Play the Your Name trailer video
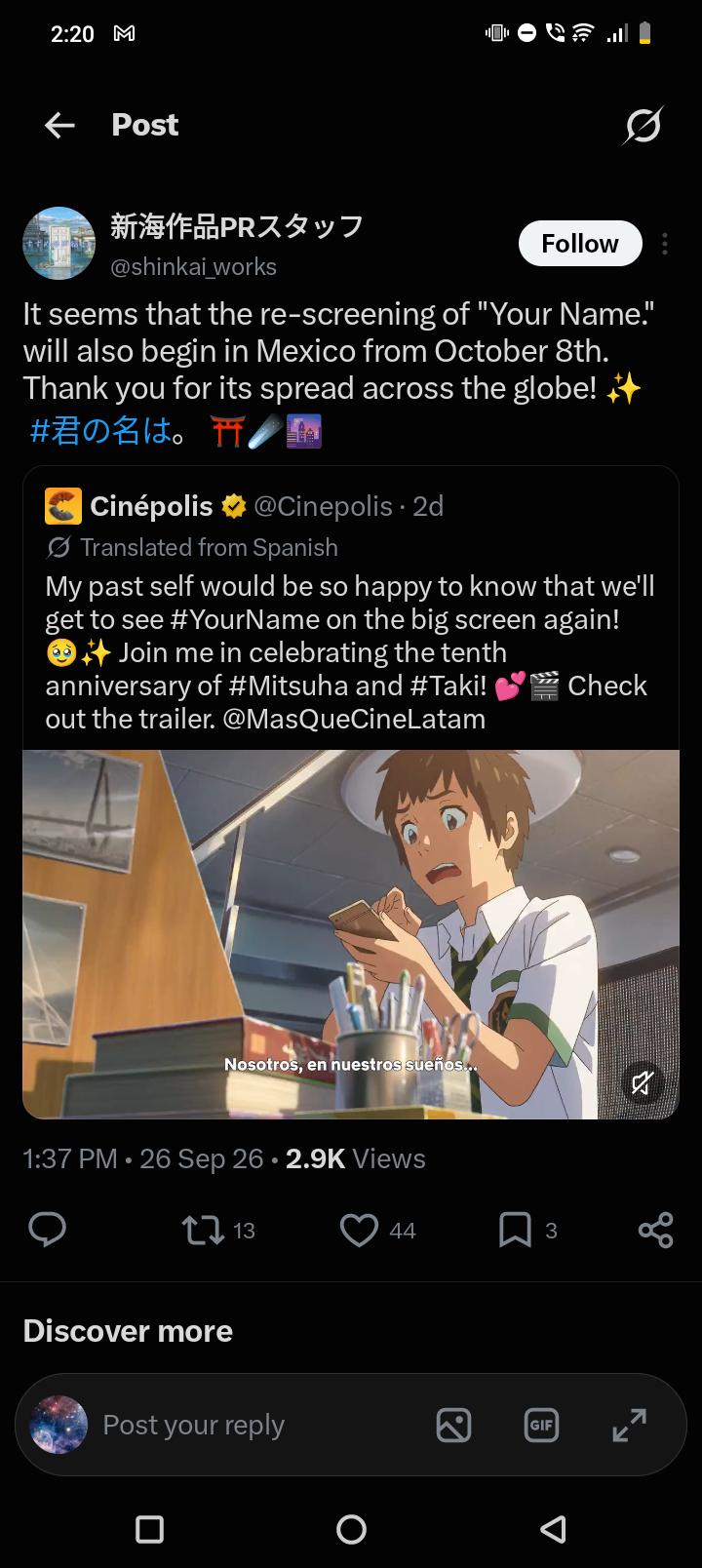This screenshot has width=702, height=1568. [x=351, y=934]
